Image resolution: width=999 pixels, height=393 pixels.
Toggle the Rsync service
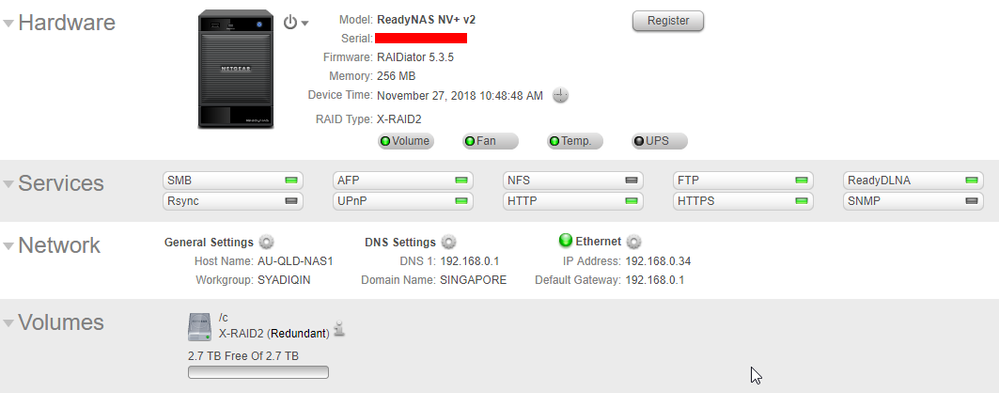233,201
